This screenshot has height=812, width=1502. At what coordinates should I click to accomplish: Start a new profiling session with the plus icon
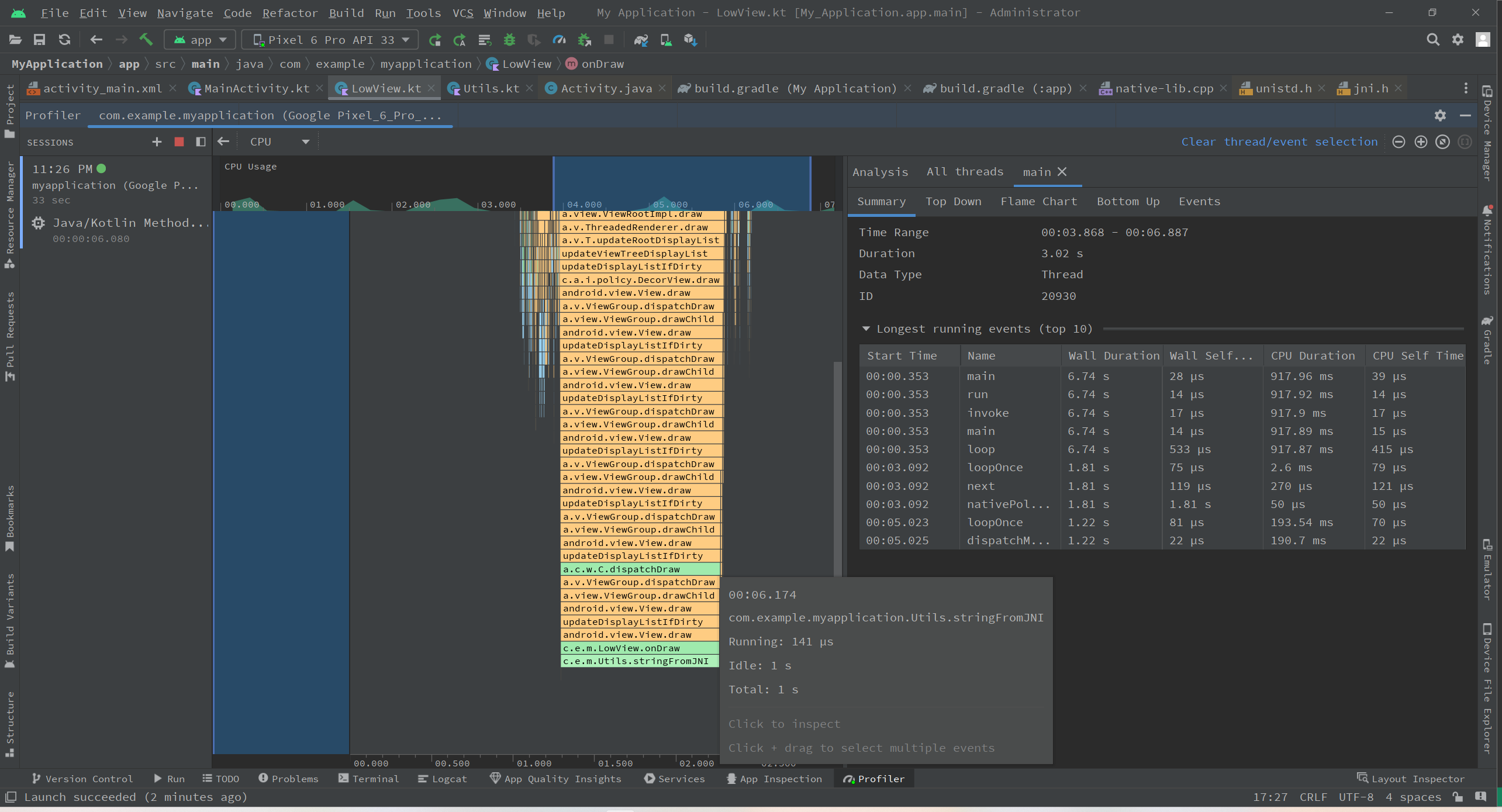157,141
